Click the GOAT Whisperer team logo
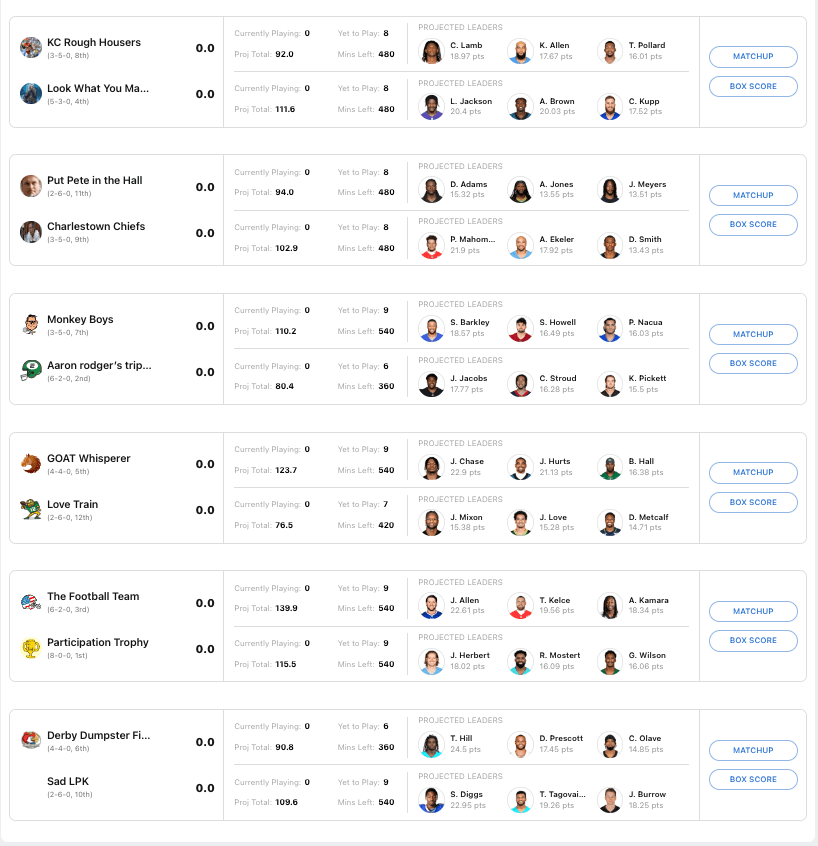Viewport: 818px width, 846px height. coord(31,463)
